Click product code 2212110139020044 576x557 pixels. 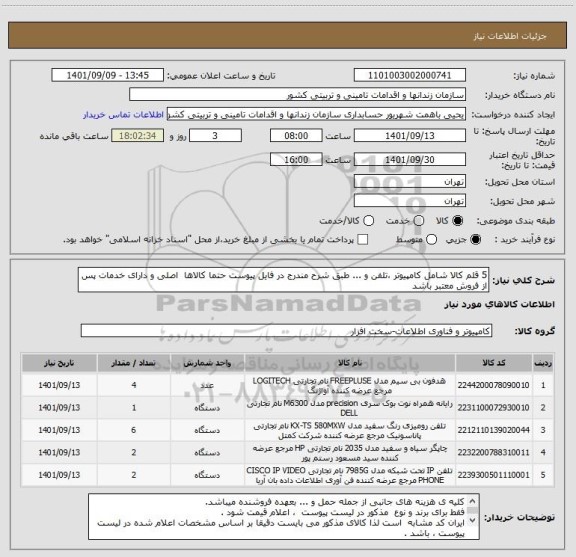[493, 430]
